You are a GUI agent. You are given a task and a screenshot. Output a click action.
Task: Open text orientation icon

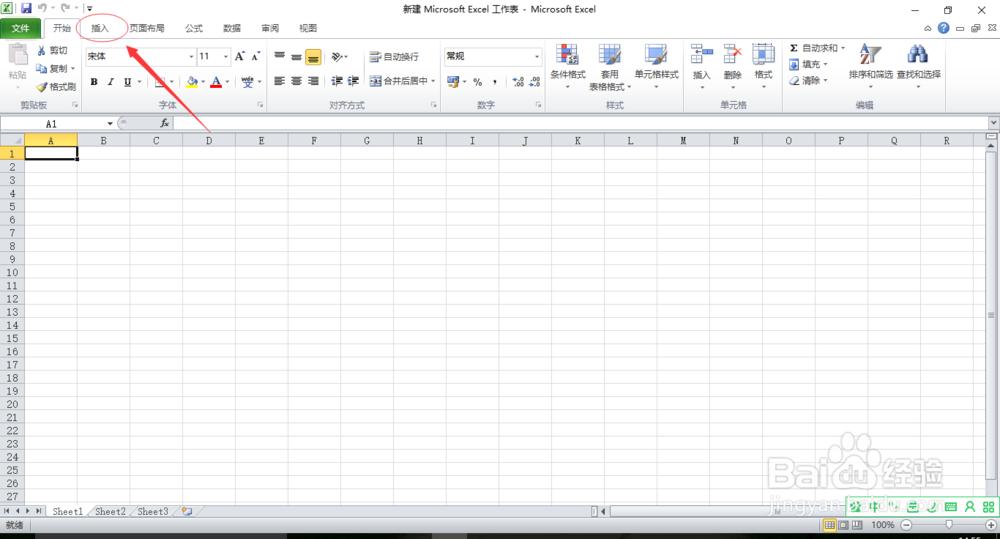coord(338,57)
